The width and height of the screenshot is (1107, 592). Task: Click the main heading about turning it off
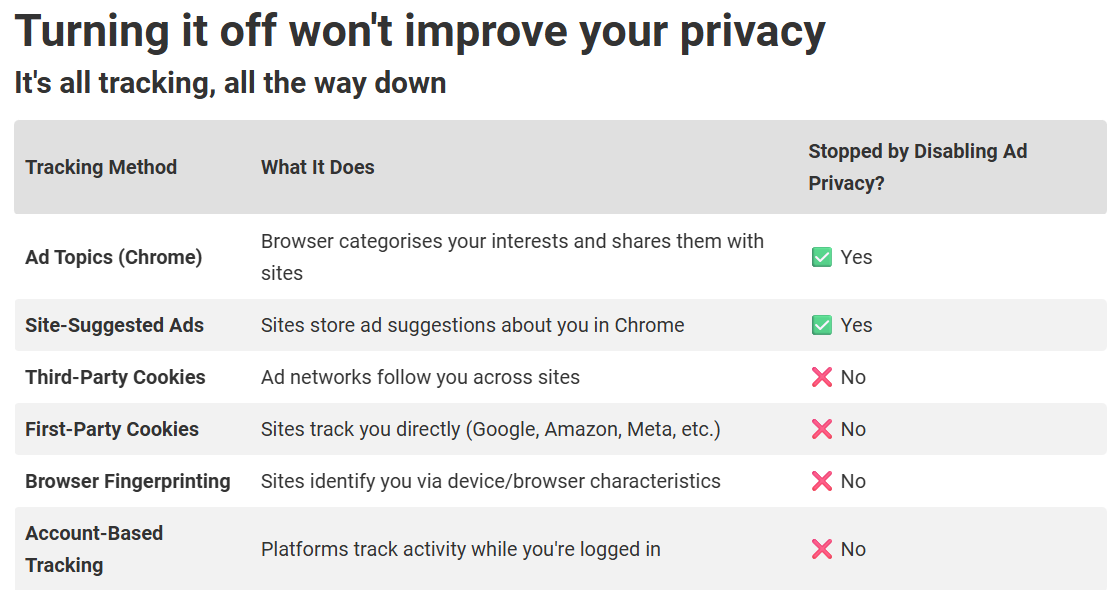coord(420,32)
